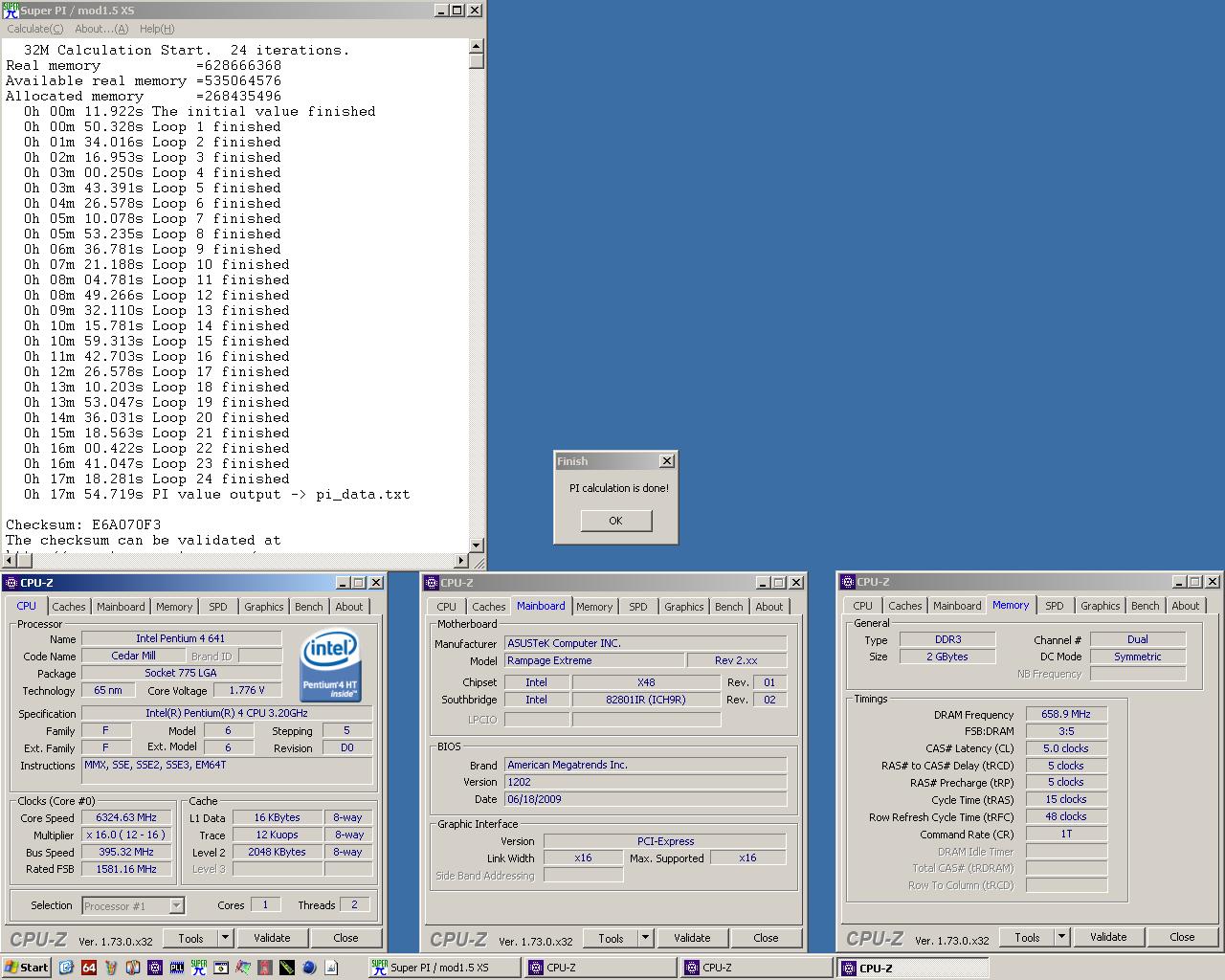Image resolution: width=1225 pixels, height=980 pixels.
Task: Click the CAS# Latency 5.0 clocks value
Action: 1066,748
